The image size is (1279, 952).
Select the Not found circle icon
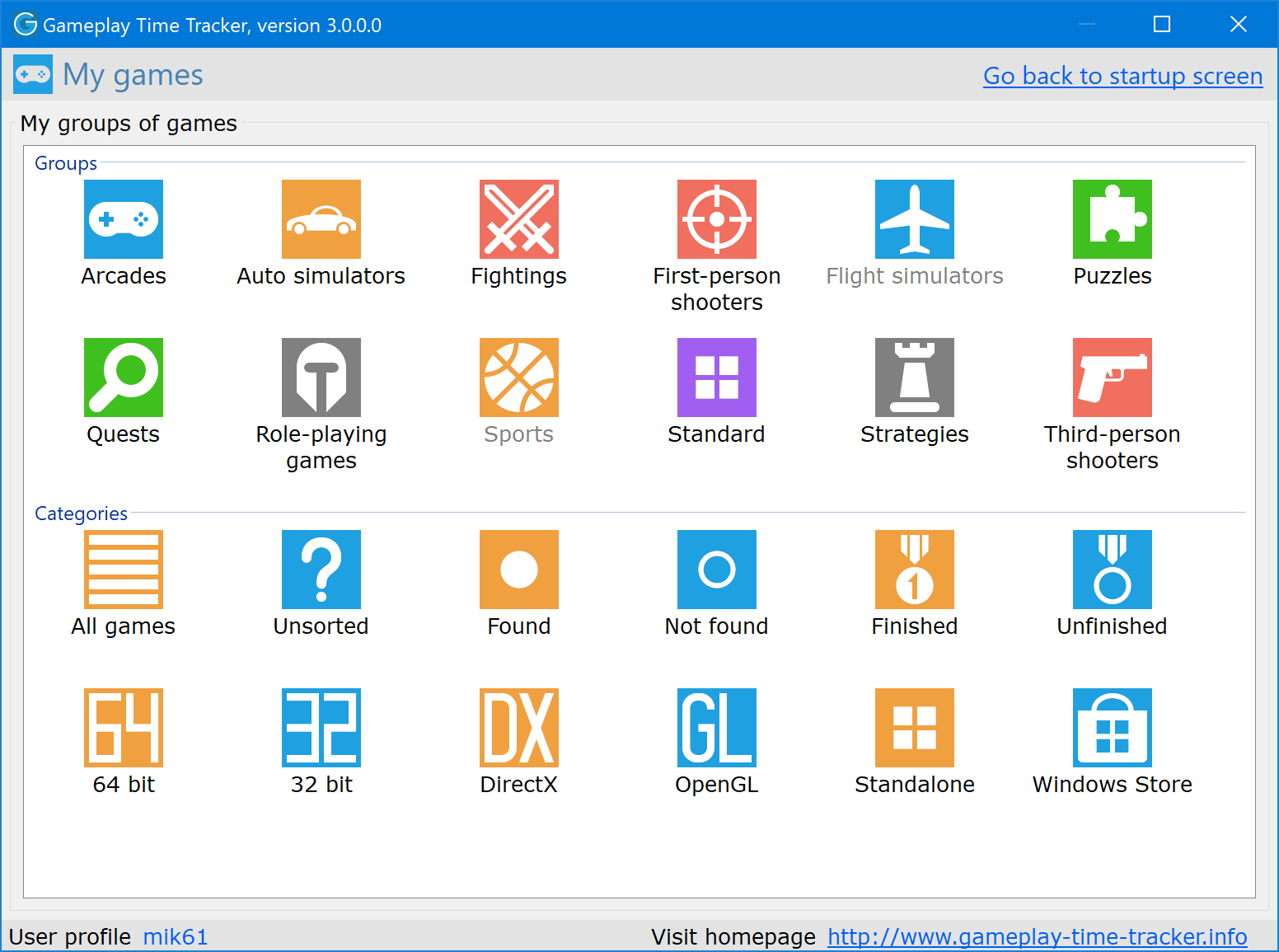[x=717, y=570]
